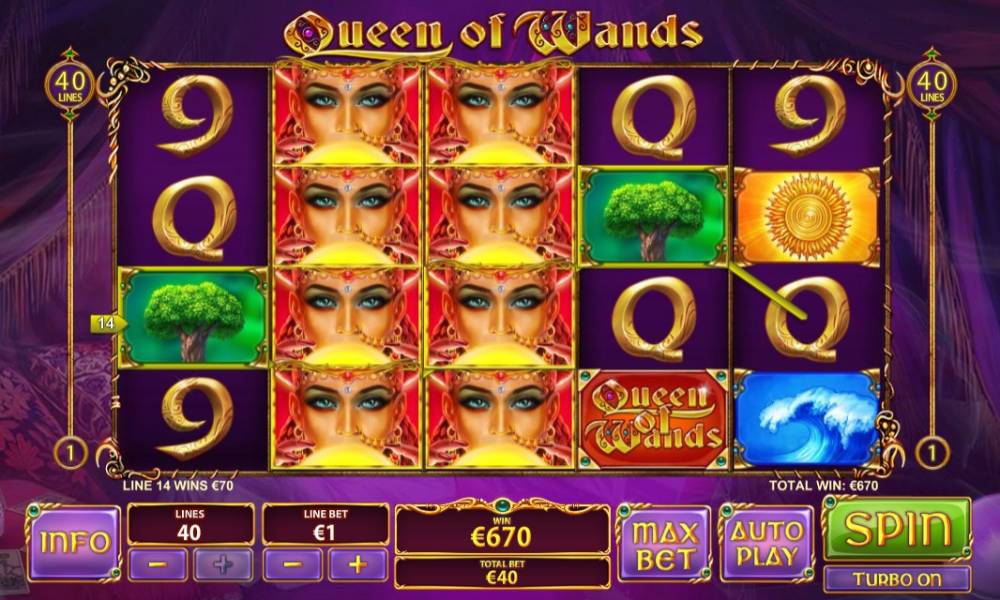Click the blue ocean wave symbol
The image size is (1000, 600).
tap(807, 419)
